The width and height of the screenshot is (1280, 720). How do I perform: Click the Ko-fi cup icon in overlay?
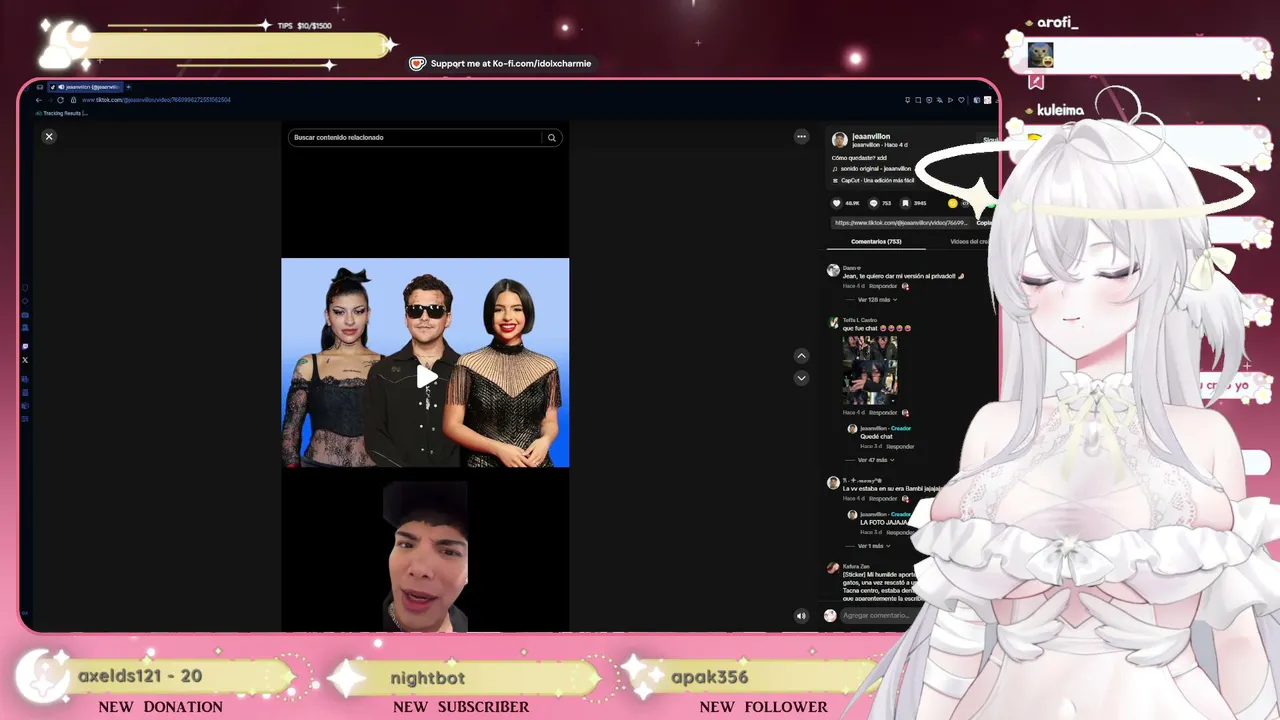(x=418, y=64)
